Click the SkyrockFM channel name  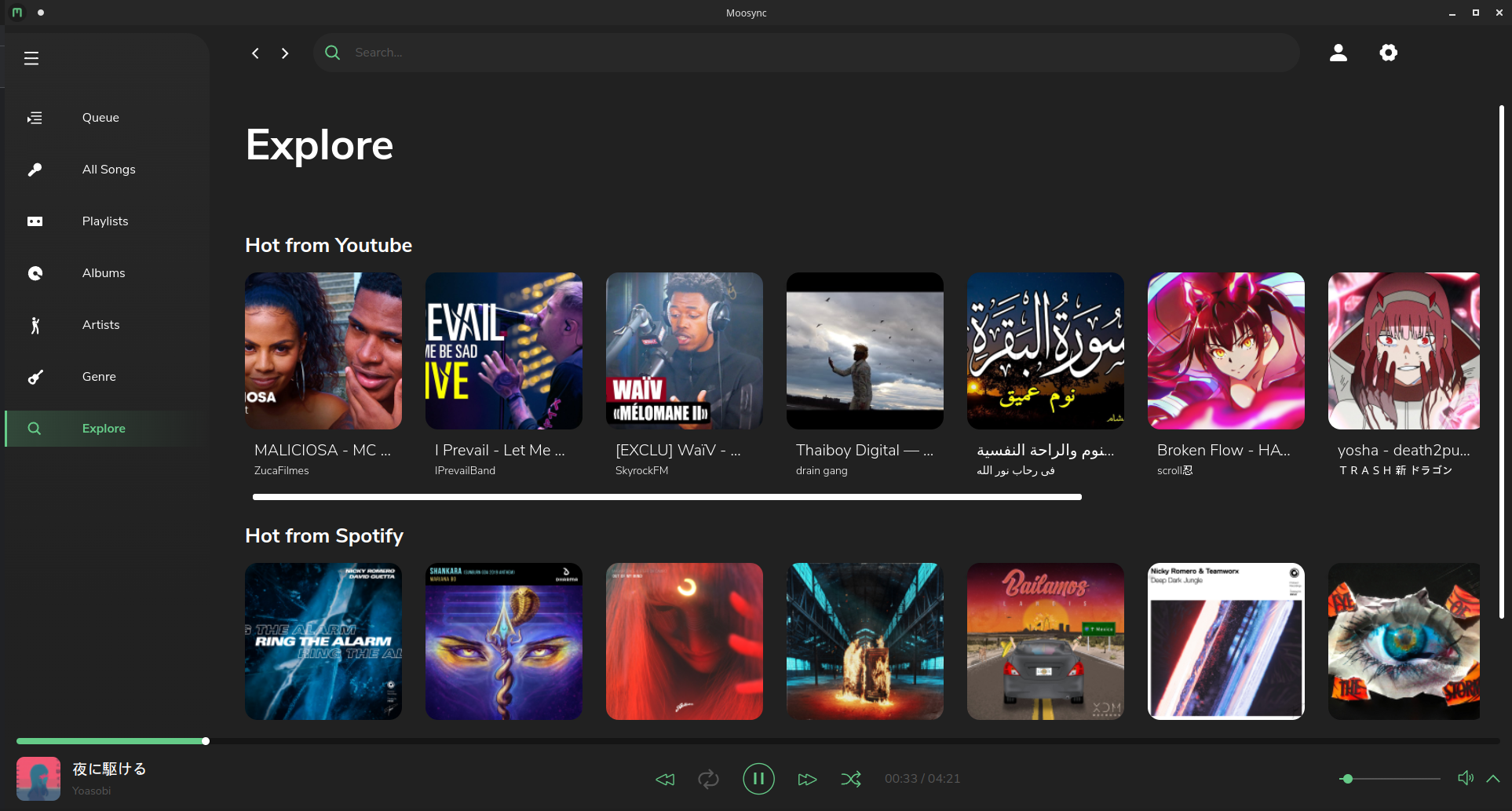[642, 471]
